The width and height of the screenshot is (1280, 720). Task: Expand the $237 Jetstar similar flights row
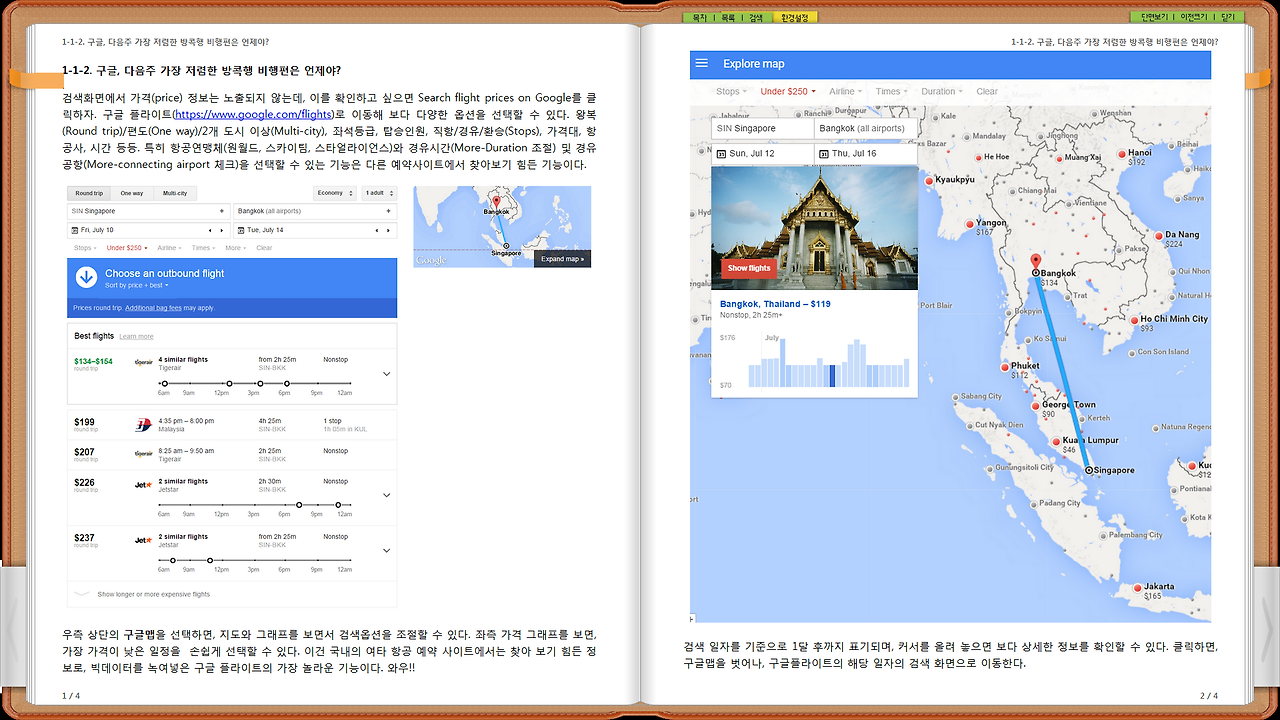click(386, 551)
